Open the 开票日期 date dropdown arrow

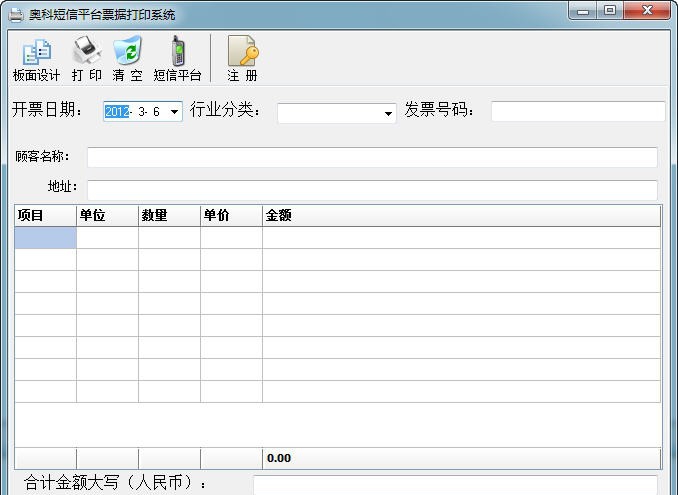[174, 112]
